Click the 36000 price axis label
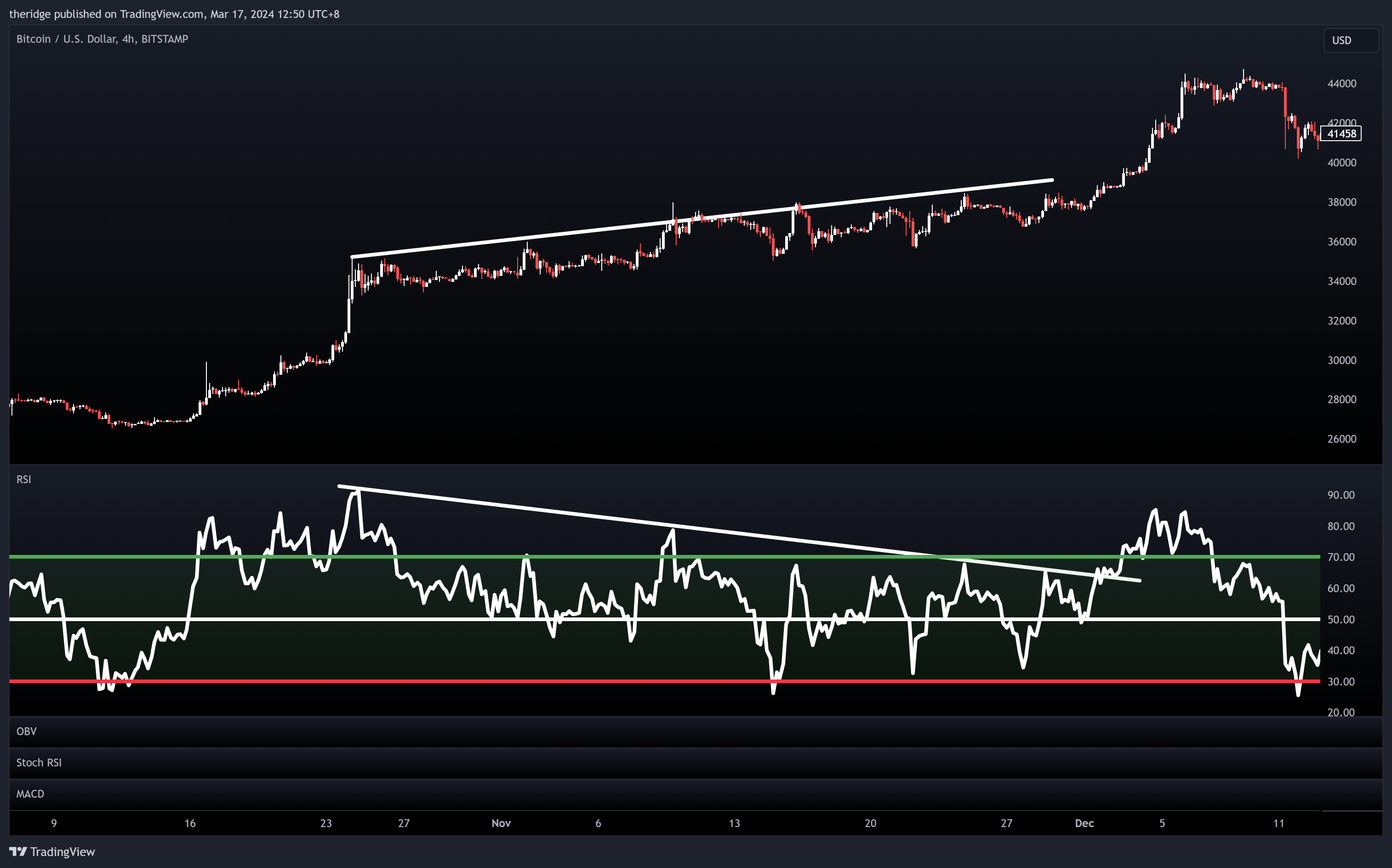The image size is (1392, 868). [x=1341, y=242]
